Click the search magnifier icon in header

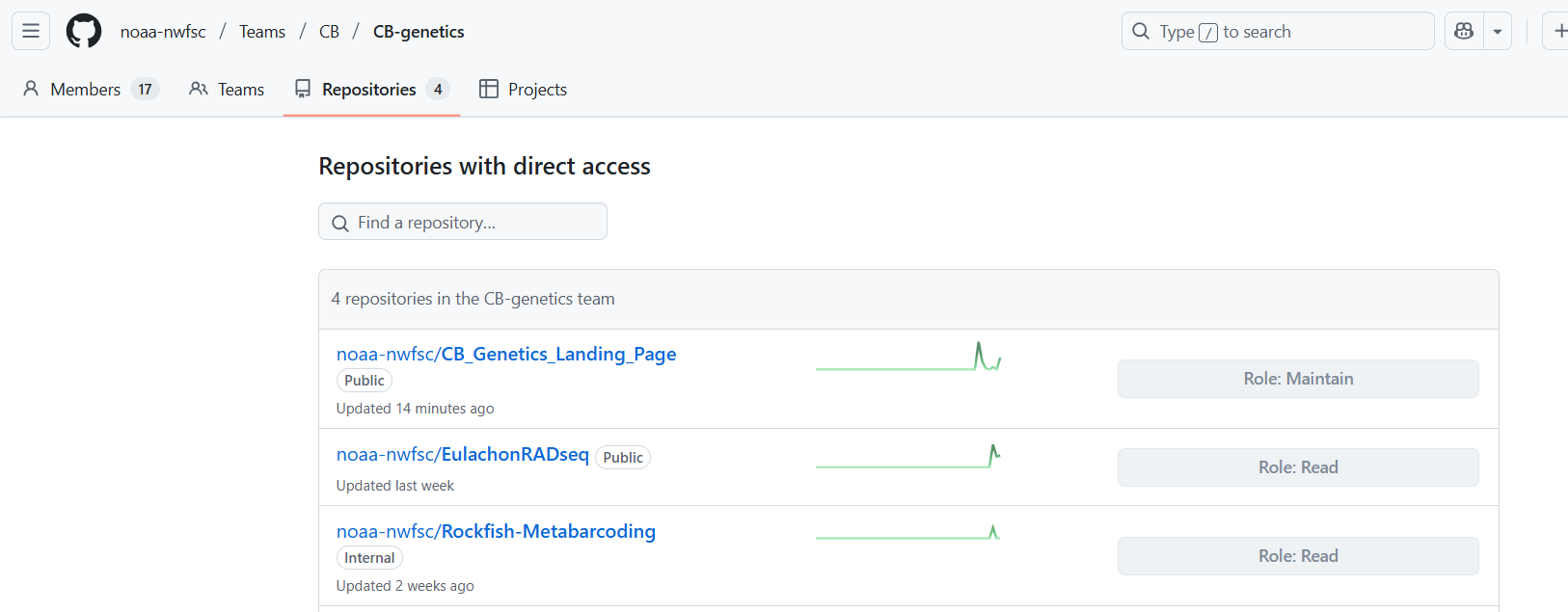[1141, 31]
